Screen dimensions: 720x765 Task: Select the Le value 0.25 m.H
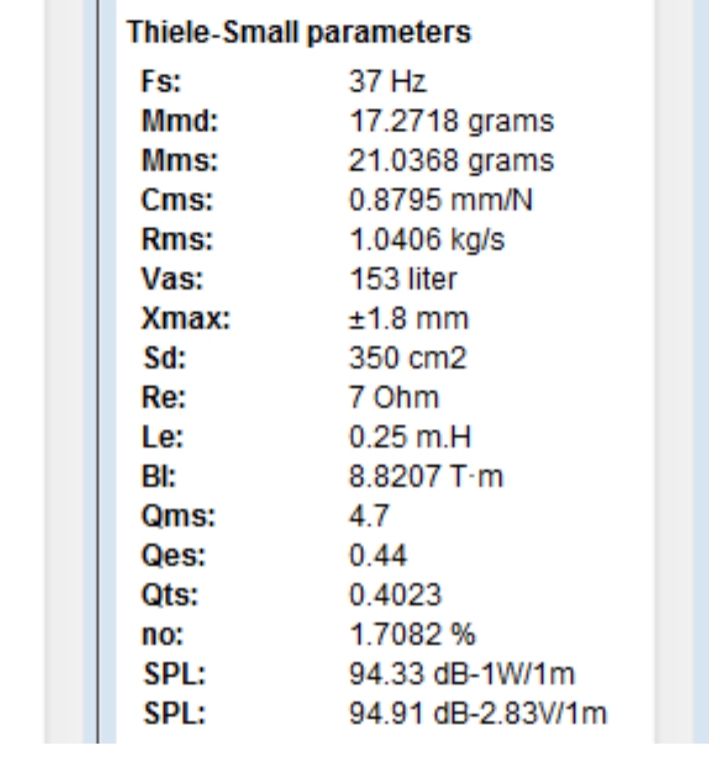coord(410,437)
